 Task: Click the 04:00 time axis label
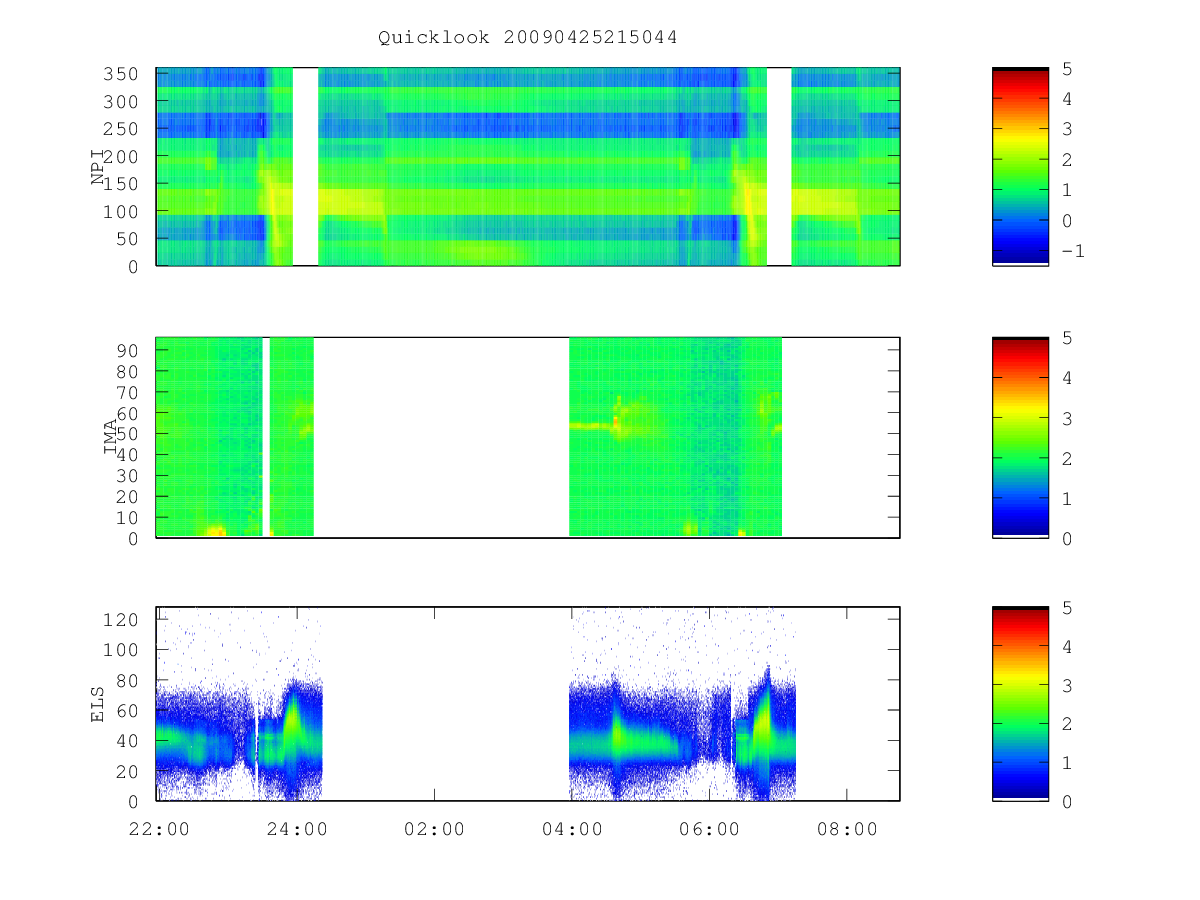572,829
